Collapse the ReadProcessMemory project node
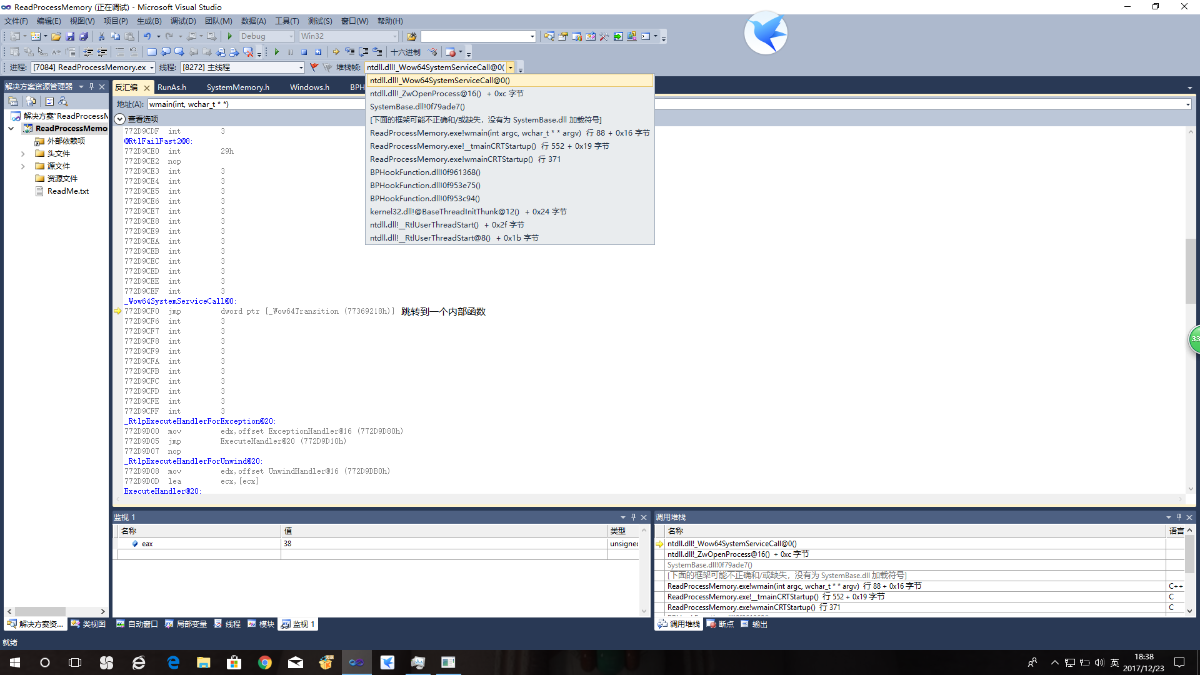This screenshot has height=675, width=1200. click(12, 129)
